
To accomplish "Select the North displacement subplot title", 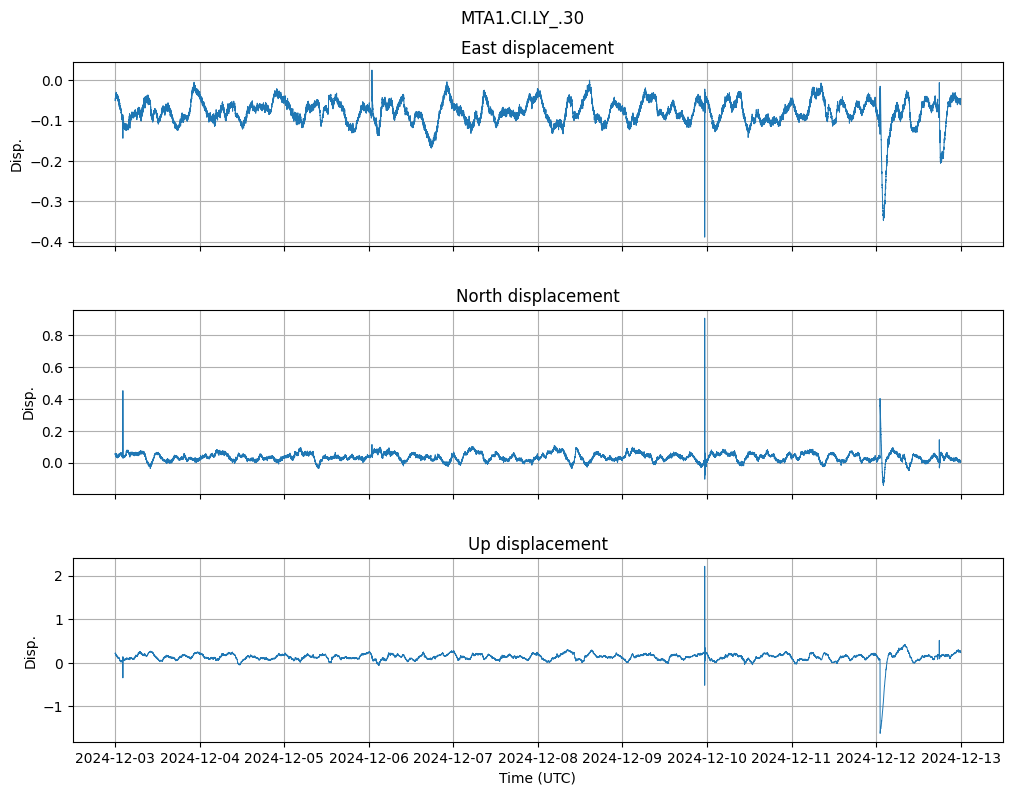I will click(537, 296).
